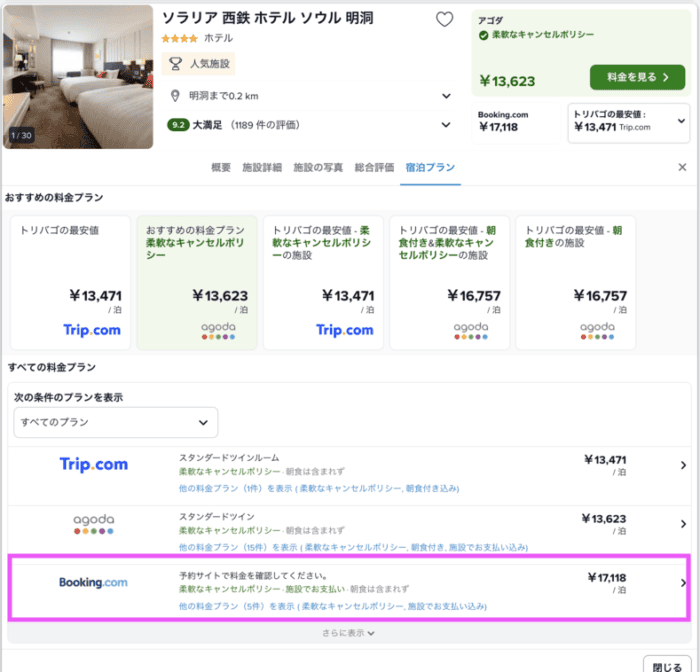Viewport: 700px width, 672px height.
Task: Click the Booking.com logo in the ¥17,118 row
Action: 93,582
